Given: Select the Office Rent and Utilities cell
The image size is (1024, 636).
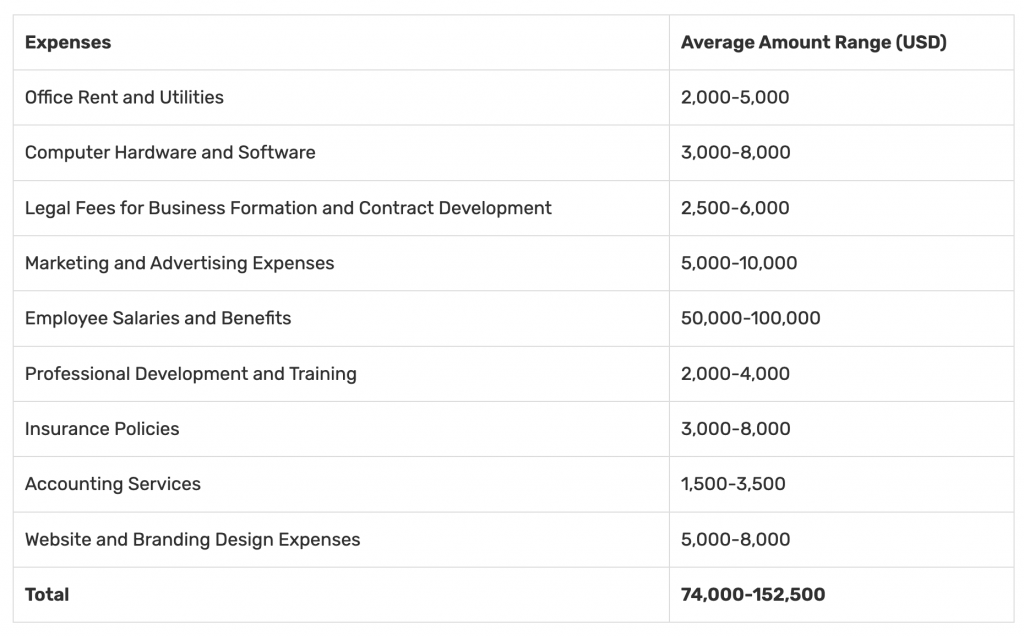Looking at the screenshot, I should pyautogui.click(x=124, y=98).
